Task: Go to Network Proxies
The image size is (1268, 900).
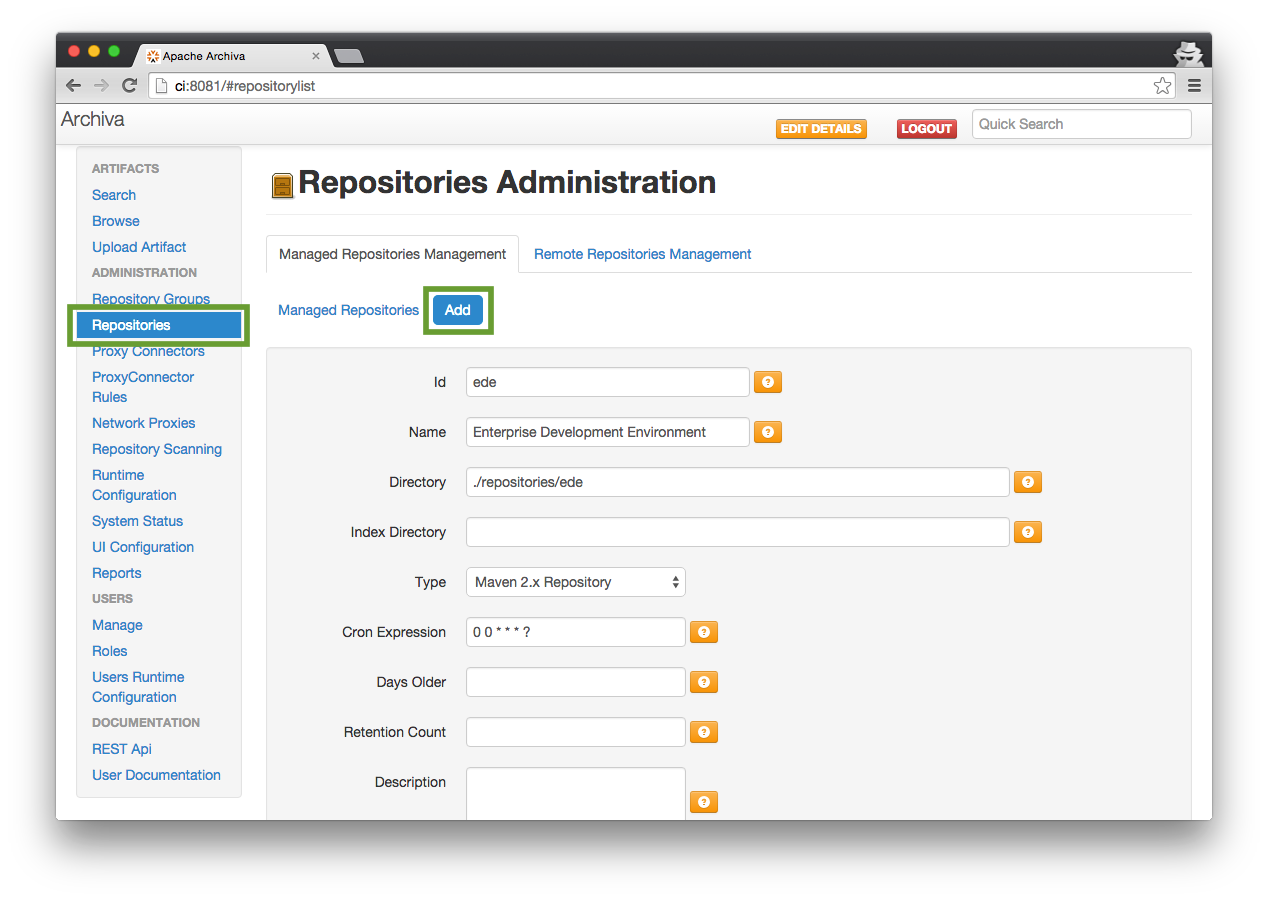Action: pyautogui.click(x=144, y=423)
